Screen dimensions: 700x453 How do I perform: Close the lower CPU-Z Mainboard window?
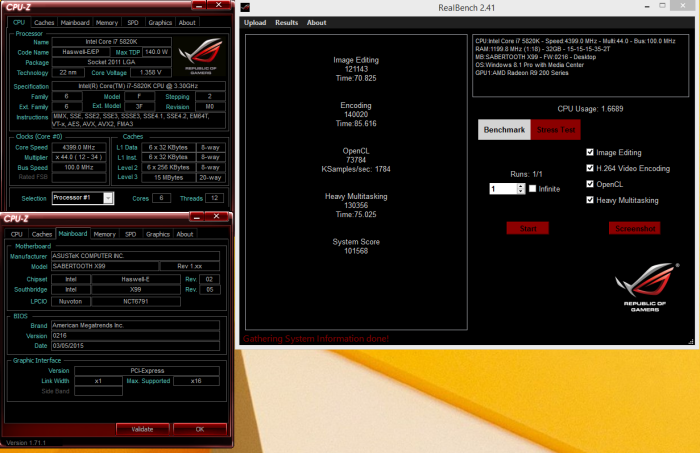click(217, 216)
